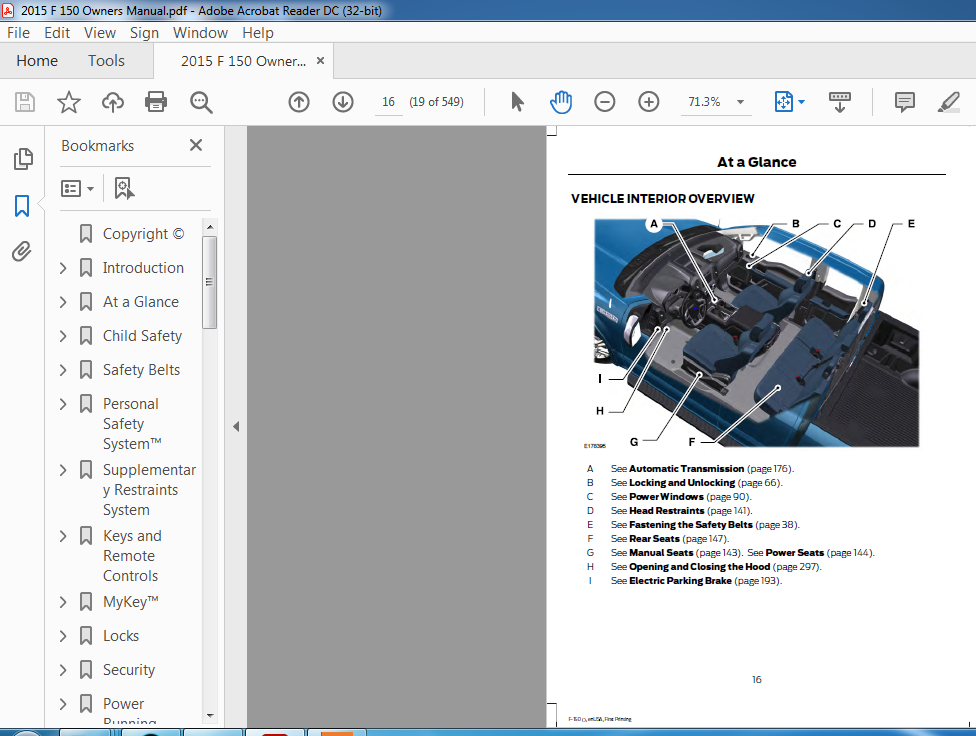Open the zoom percentage dropdown
The image size is (976, 736).
click(x=740, y=102)
